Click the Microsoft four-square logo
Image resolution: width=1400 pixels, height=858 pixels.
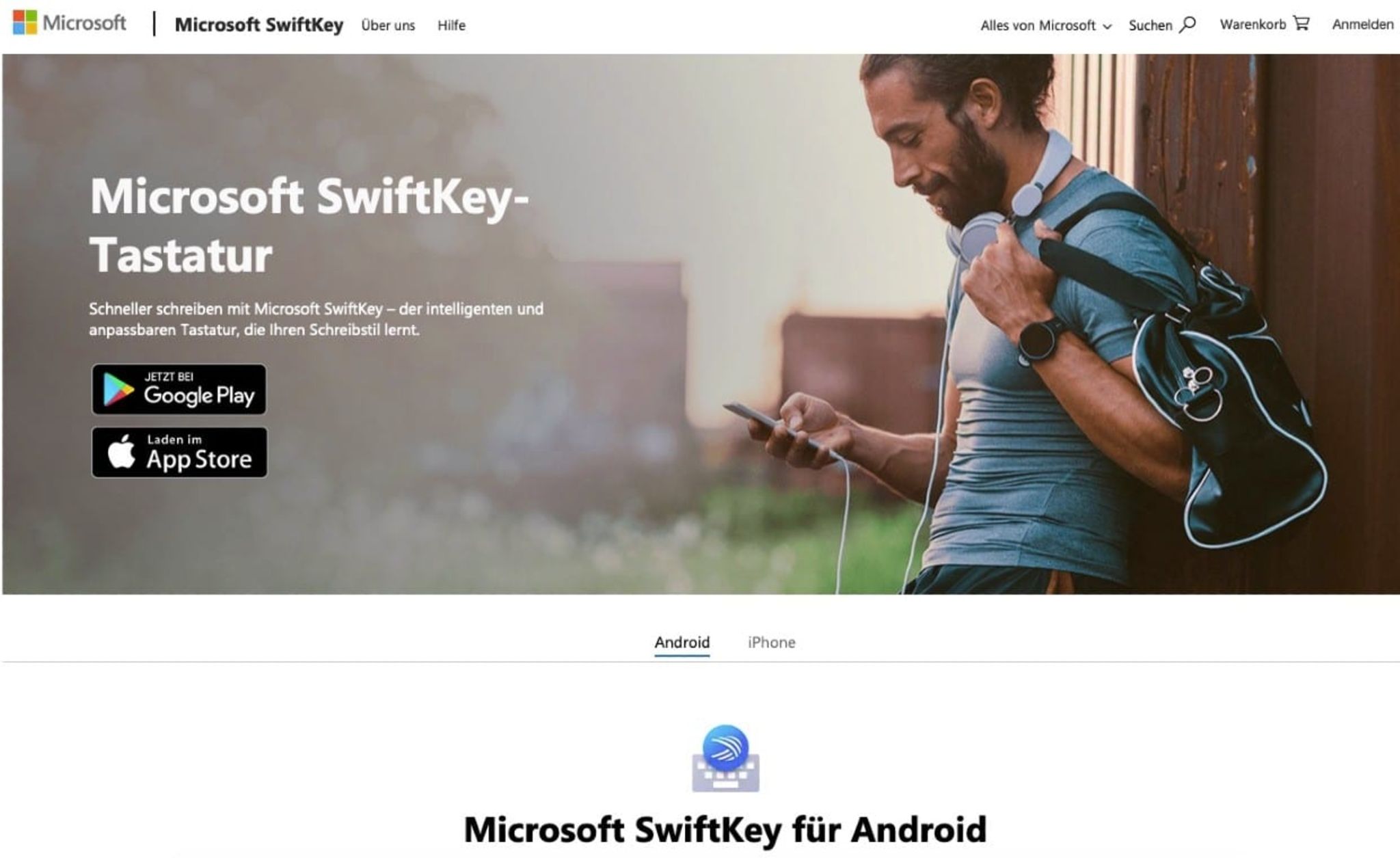coord(25,23)
